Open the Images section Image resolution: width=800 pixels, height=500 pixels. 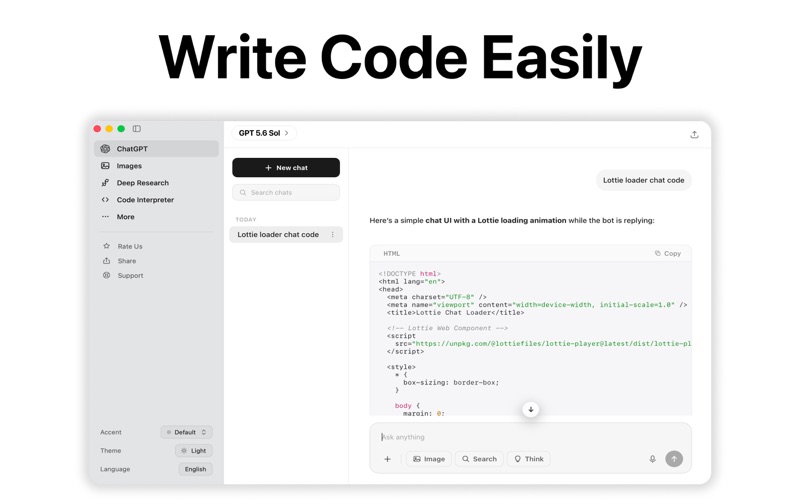tap(156, 166)
